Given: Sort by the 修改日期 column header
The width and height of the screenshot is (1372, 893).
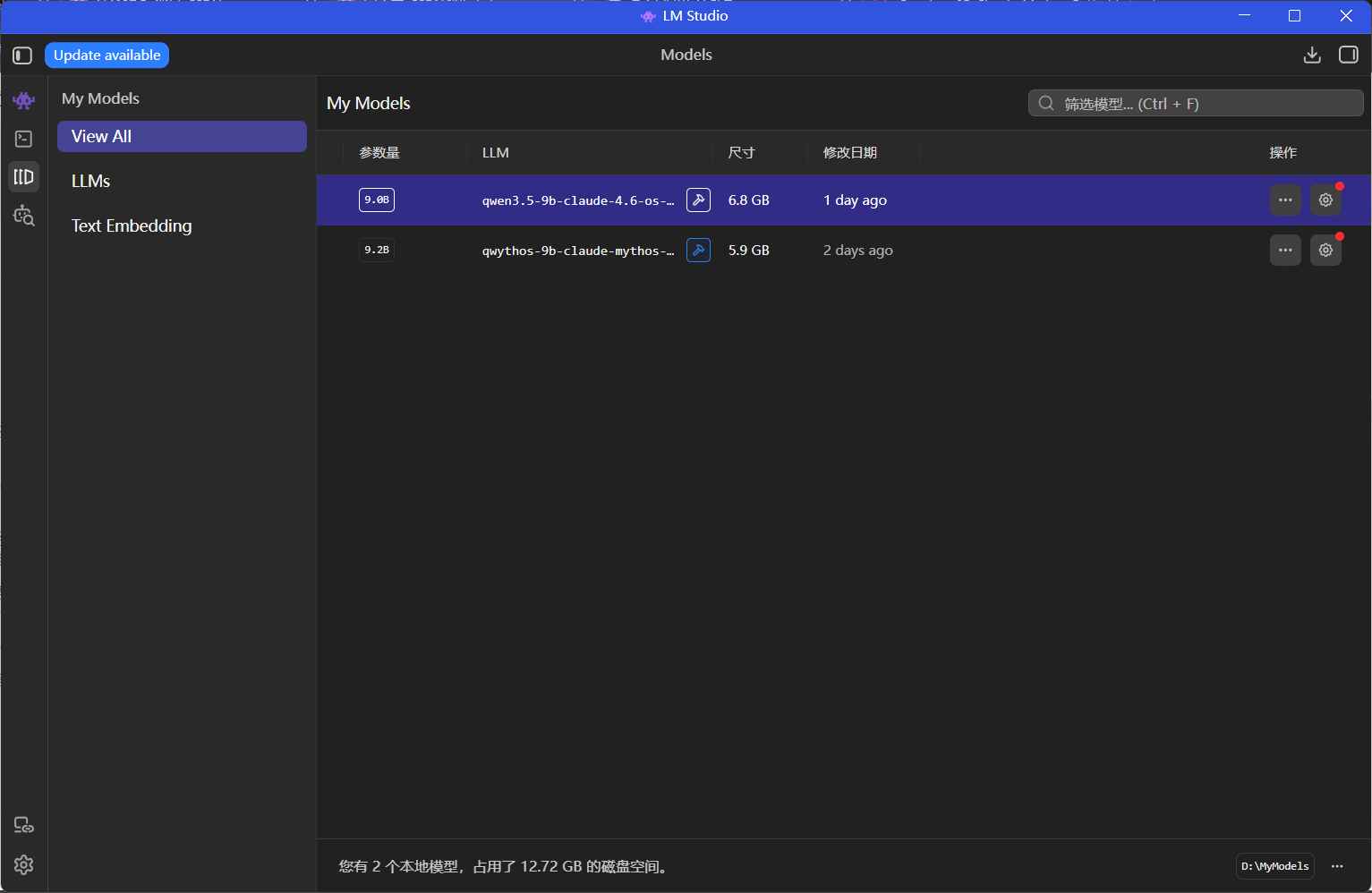Looking at the screenshot, I should pos(850,153).
